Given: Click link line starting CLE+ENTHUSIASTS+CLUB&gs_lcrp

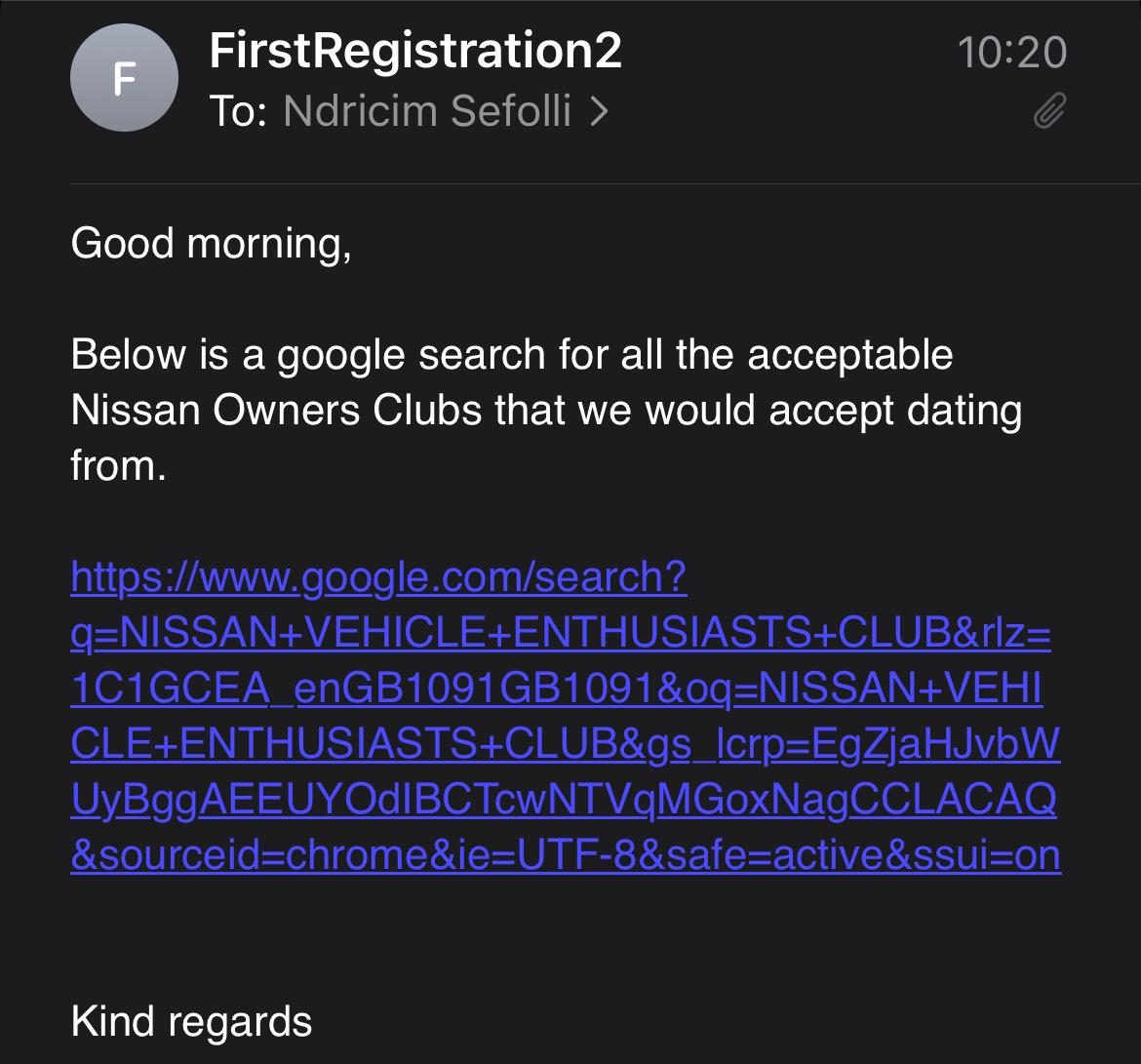Looking at the screenshot, I should click(x=565, y=745).
